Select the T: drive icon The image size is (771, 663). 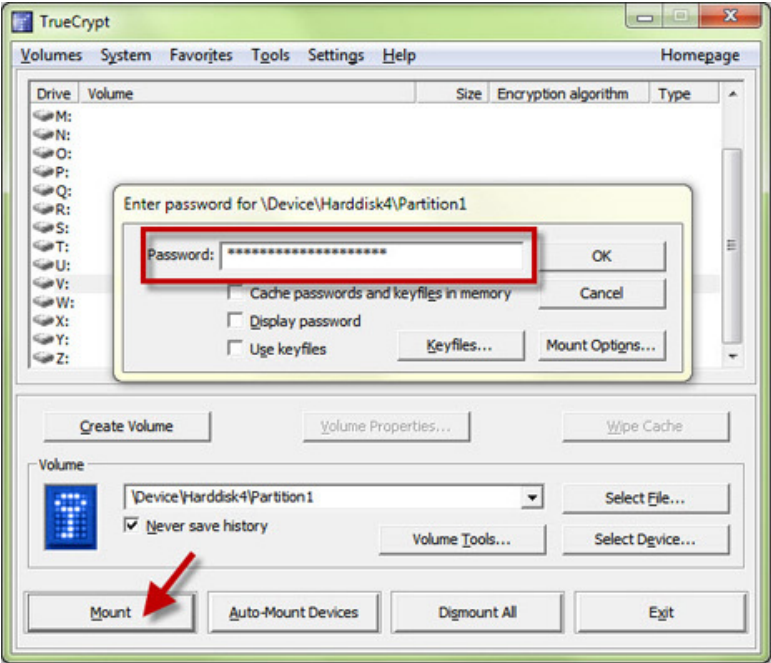[43, 246]
